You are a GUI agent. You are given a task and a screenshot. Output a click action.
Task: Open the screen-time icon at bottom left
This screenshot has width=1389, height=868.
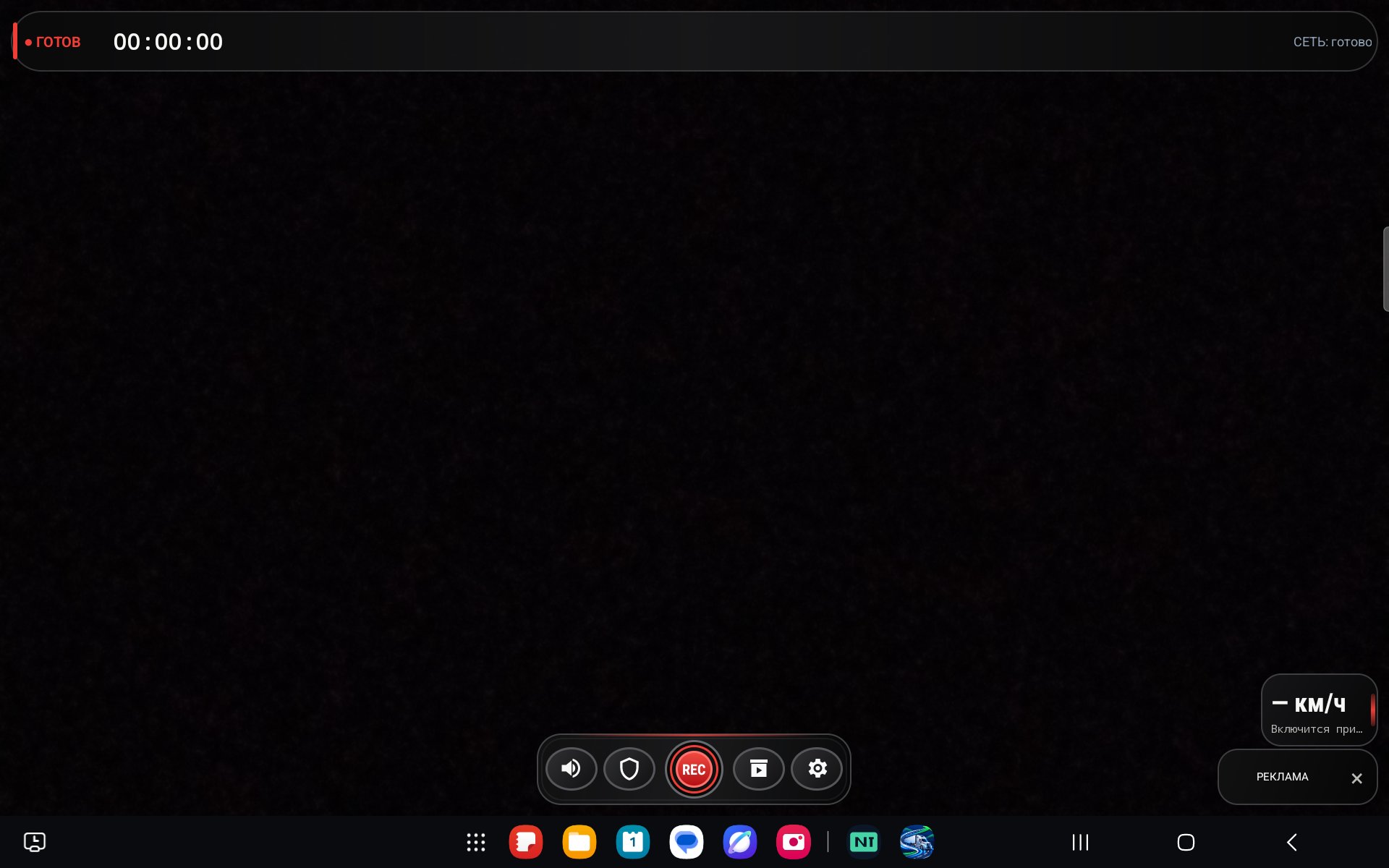[x=35, y=842]
